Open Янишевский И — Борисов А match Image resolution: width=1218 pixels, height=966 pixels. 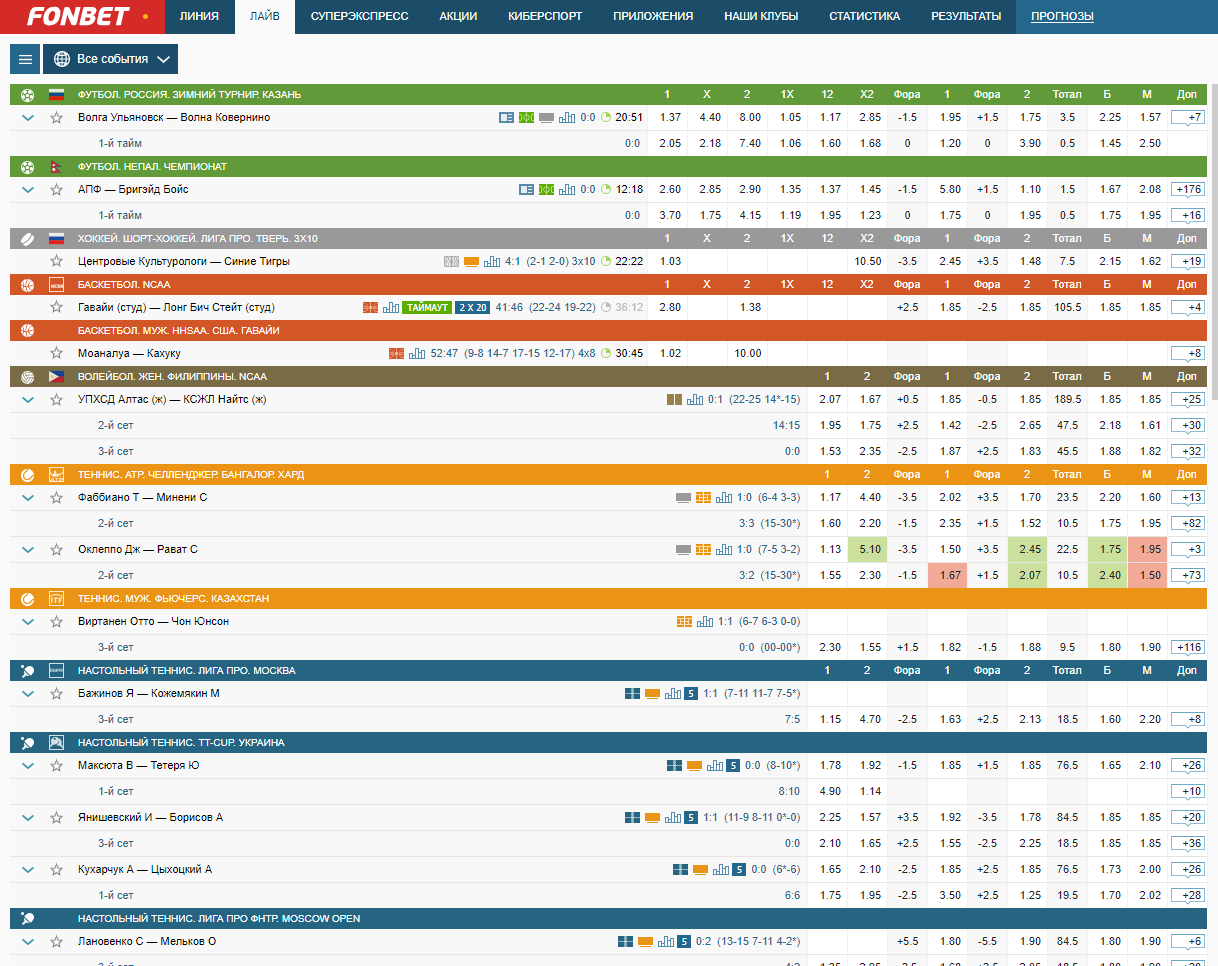[150, 818]
